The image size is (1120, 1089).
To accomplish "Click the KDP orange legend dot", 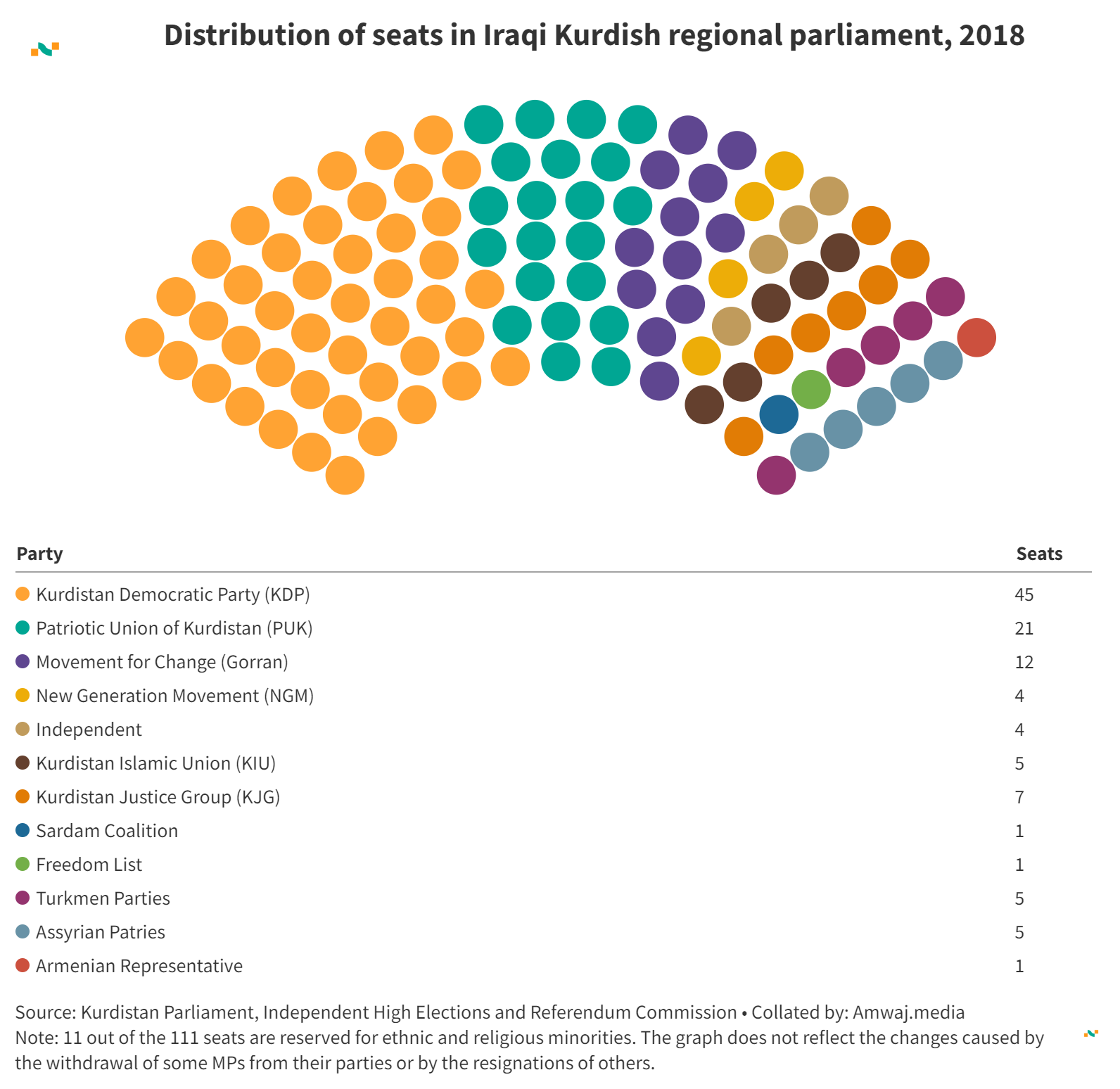I will coord(23,594).
